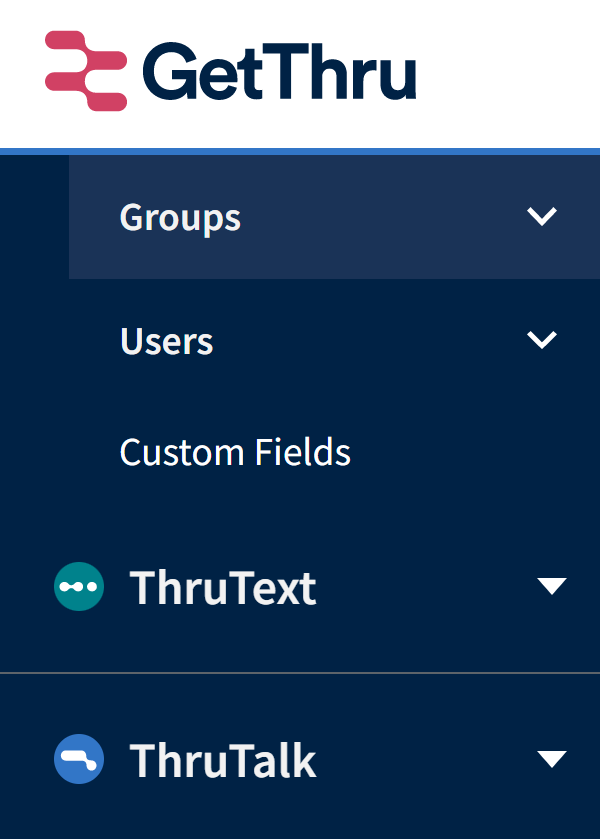This screenshot has height=839, width=600.
Task: Collapse the ThruTalk section triangle
Action: 552,759
